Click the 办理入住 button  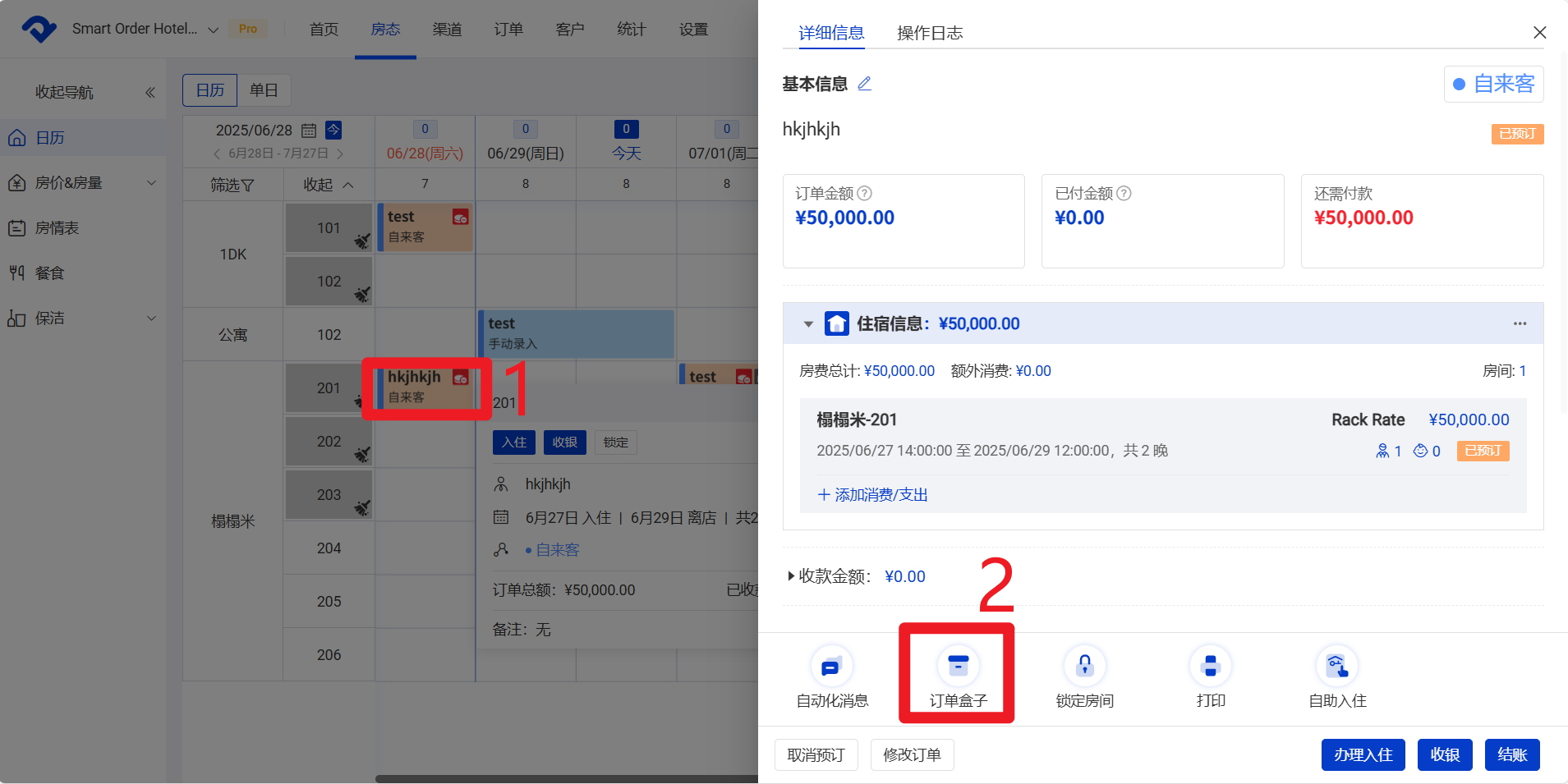click(x=1363, y=754)
